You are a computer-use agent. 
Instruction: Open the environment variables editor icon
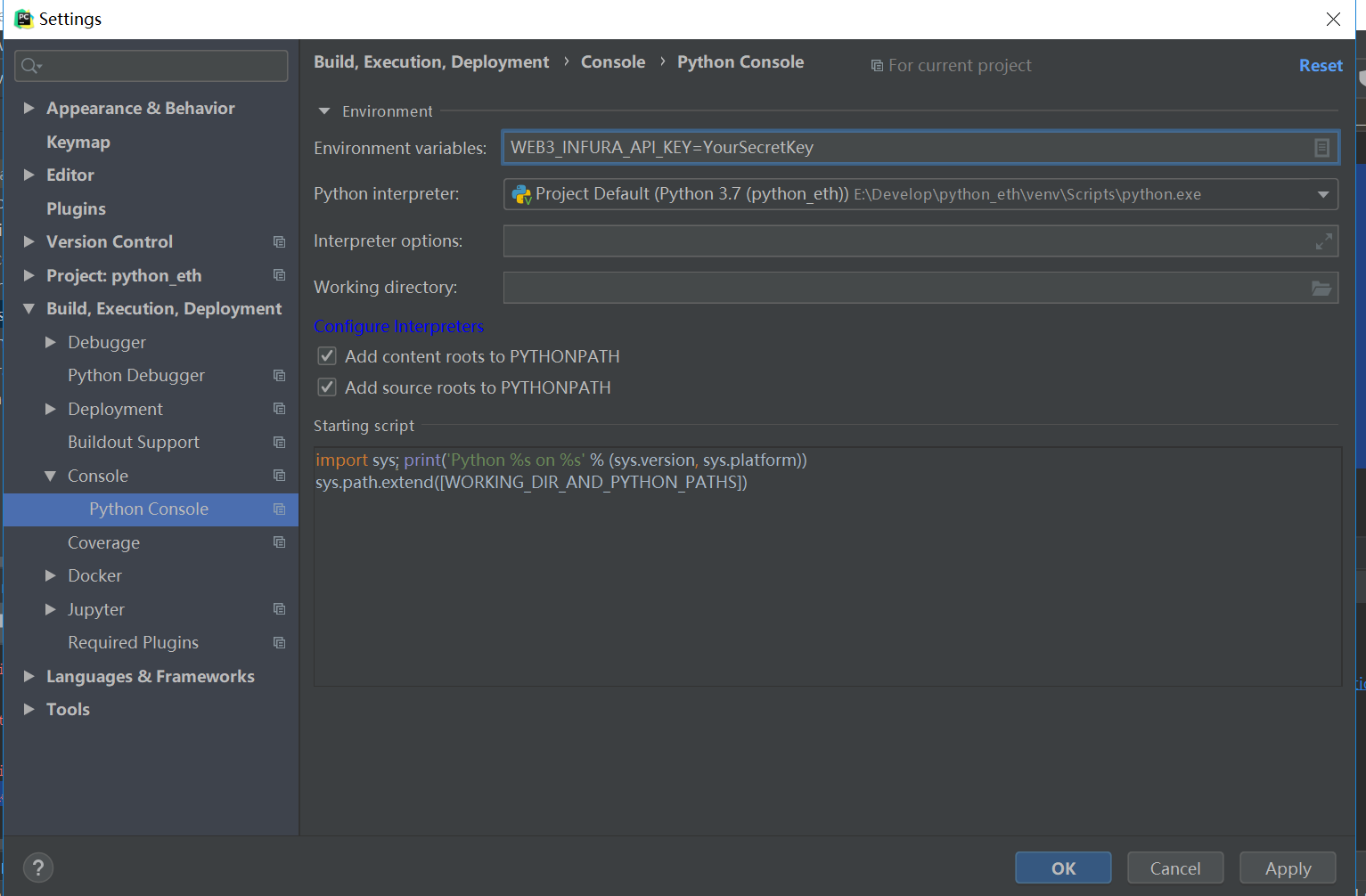point(1321,148)
